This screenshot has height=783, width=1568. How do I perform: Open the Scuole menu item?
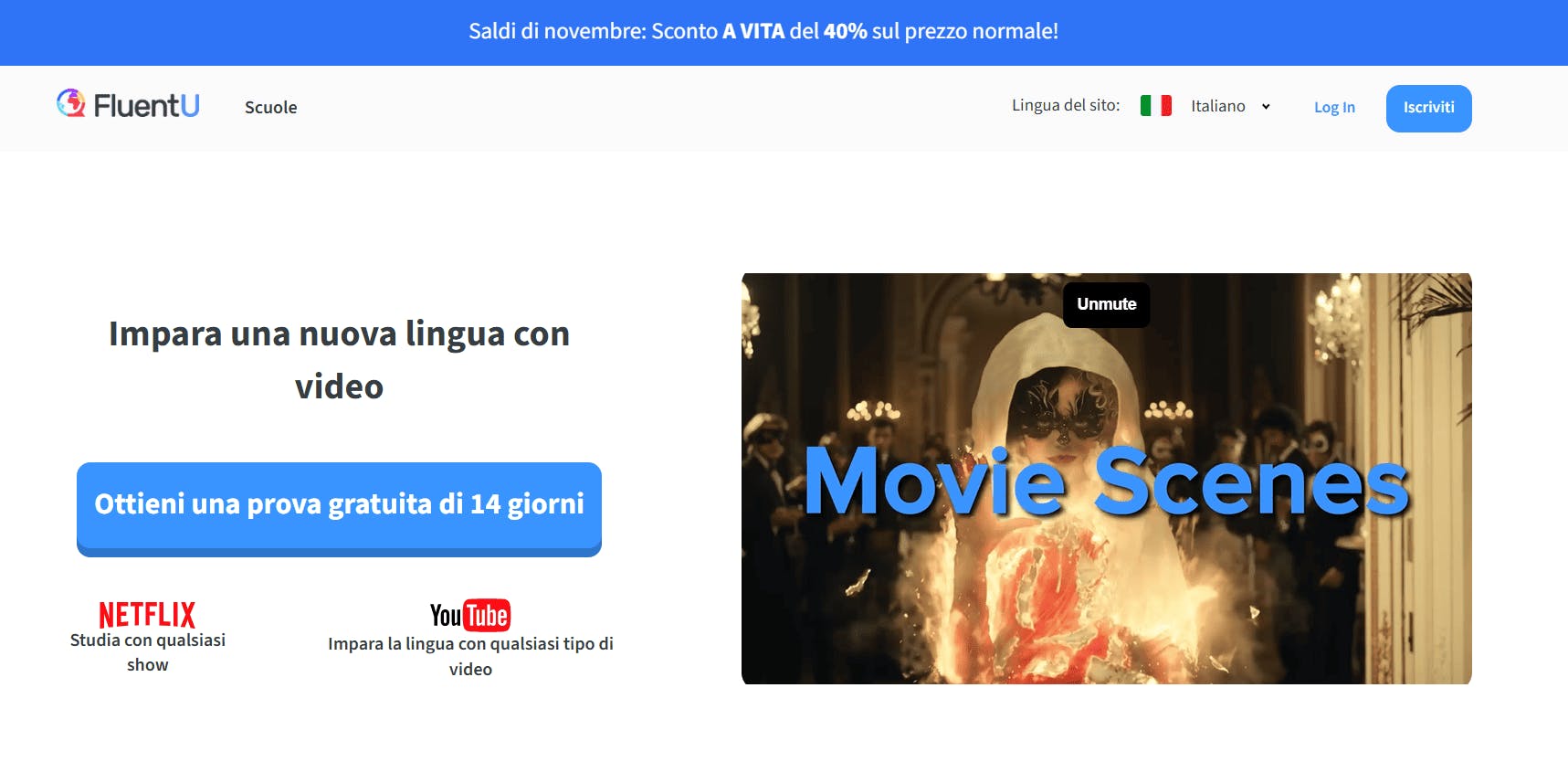pyautogui.click(x=271, y=107)
